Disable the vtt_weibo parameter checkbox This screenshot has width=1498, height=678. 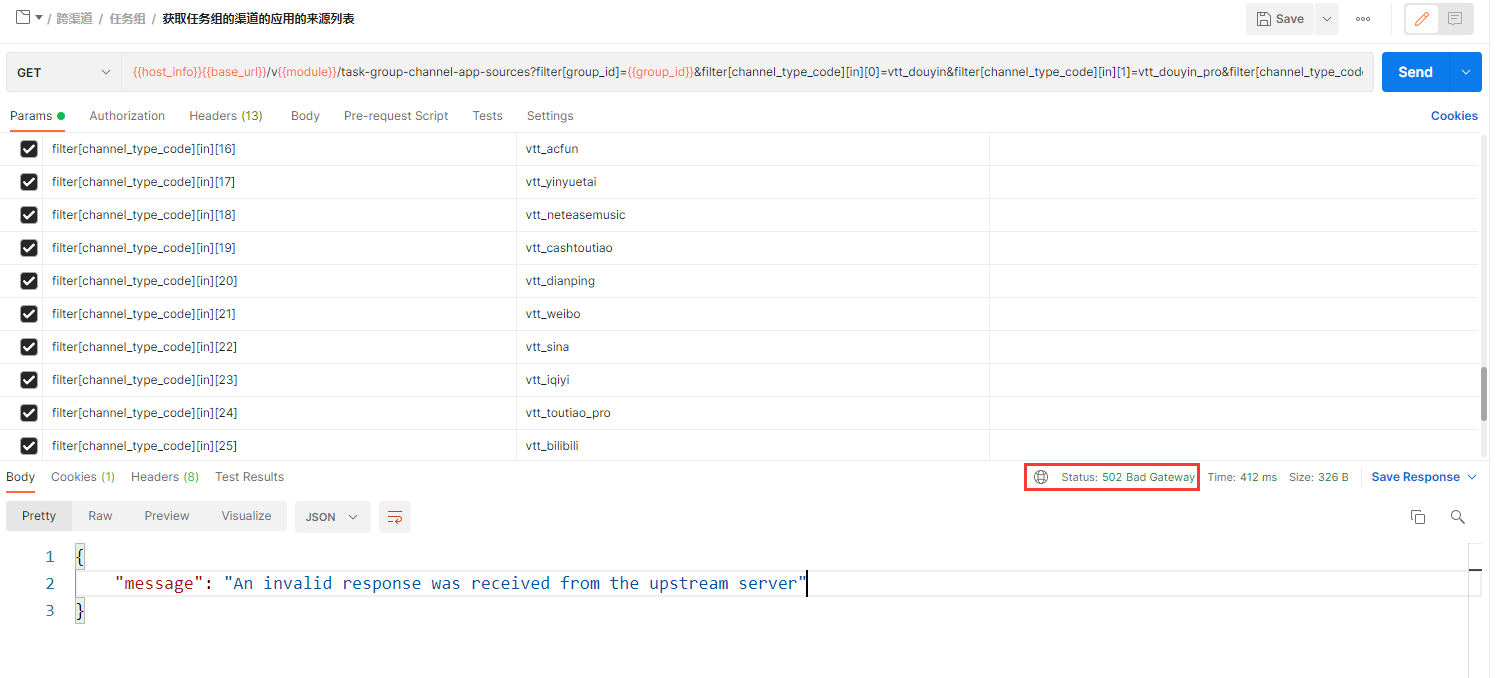tap(29, 314)
